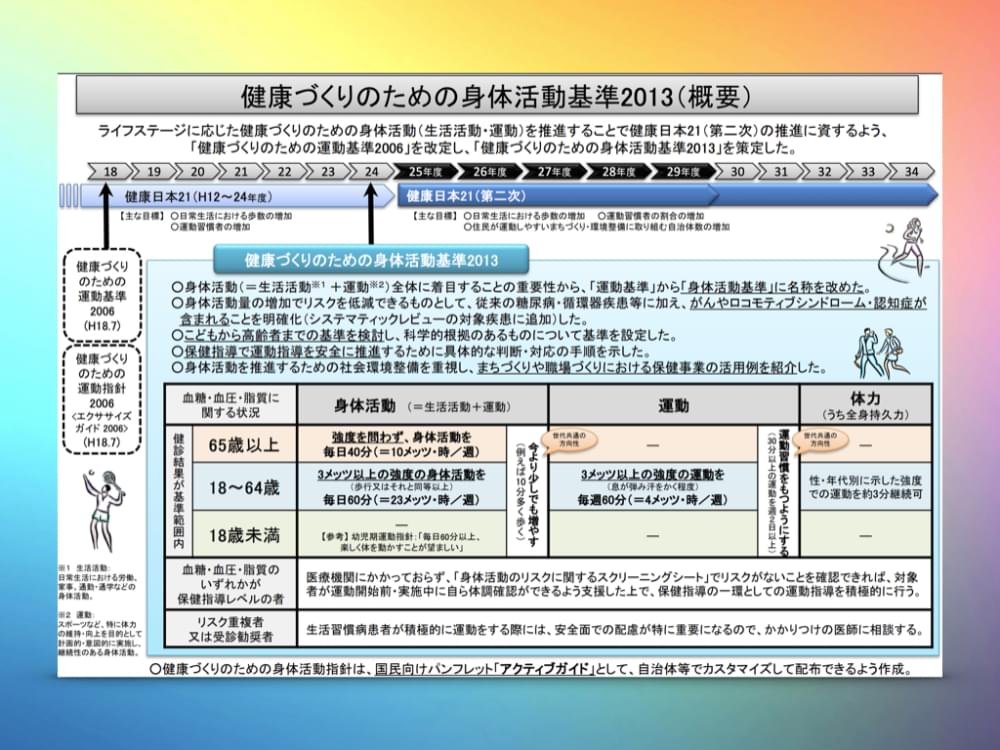
Task: Select the year 34 timeline chevron
Action: pos(910,171)
